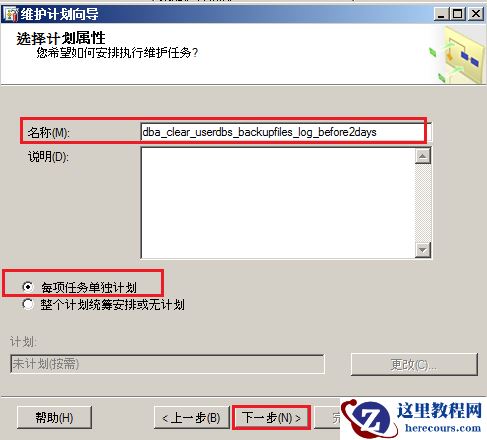This screenshot has height=440, width=487.
Task: Click the Maintenance Plan Wizard title bar icon
Action: 11,14
